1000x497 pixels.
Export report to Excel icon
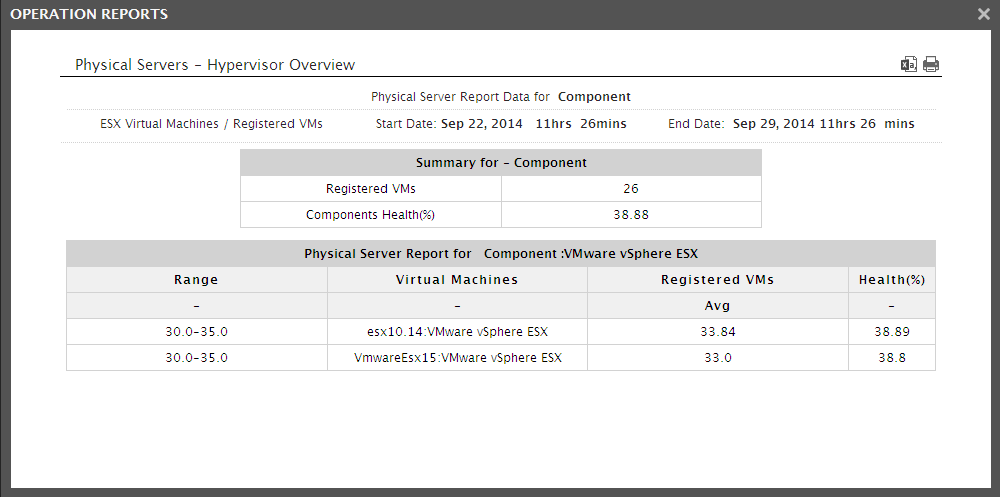(x=908, y=64)
